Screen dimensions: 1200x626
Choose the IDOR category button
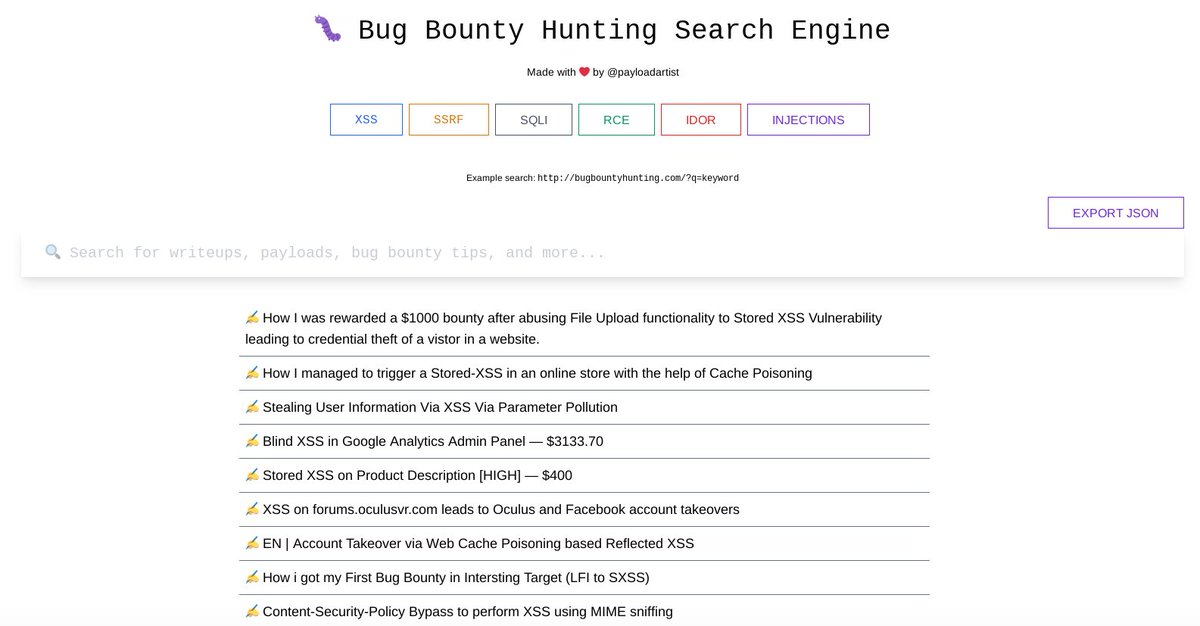pos(701,120)
